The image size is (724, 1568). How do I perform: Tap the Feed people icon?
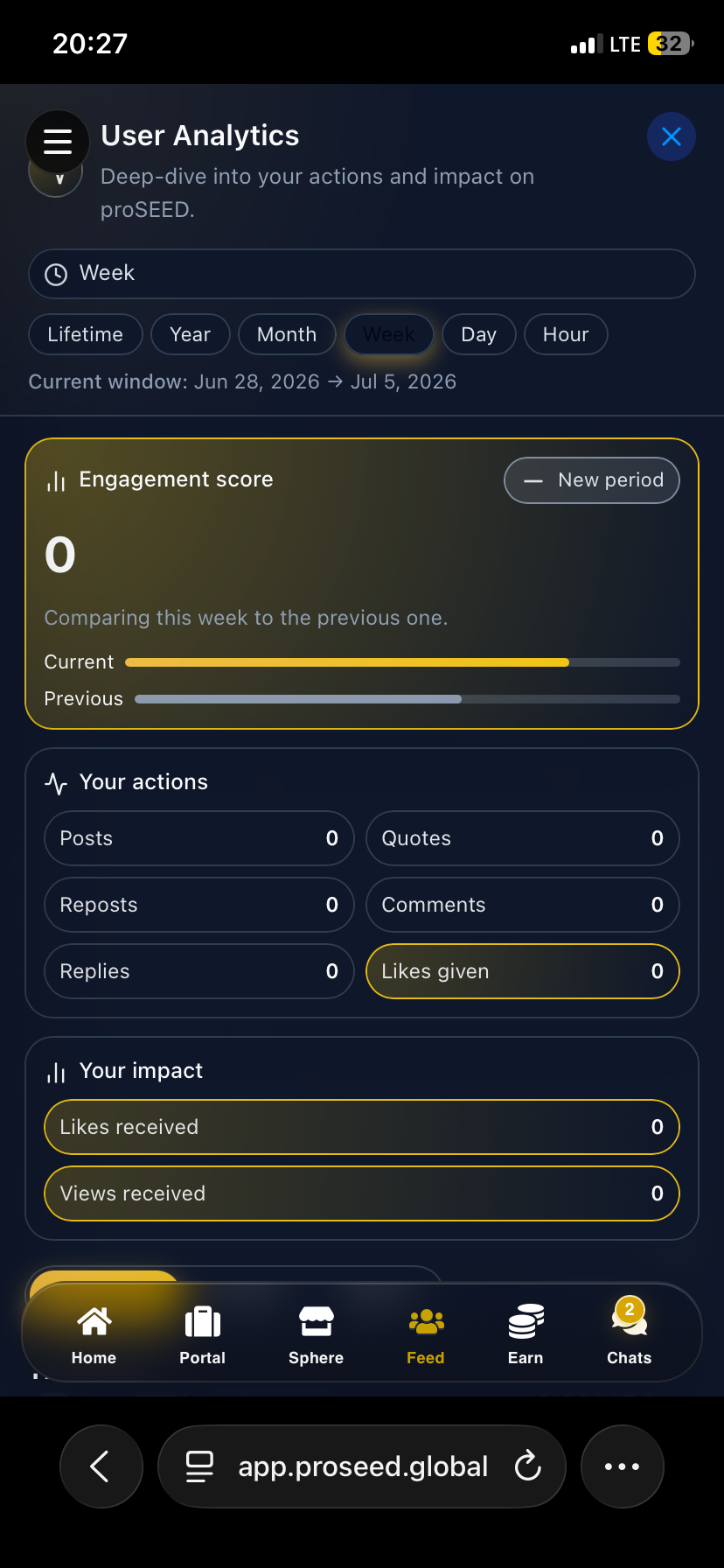pyautogui.click(x=426, y=1321)
